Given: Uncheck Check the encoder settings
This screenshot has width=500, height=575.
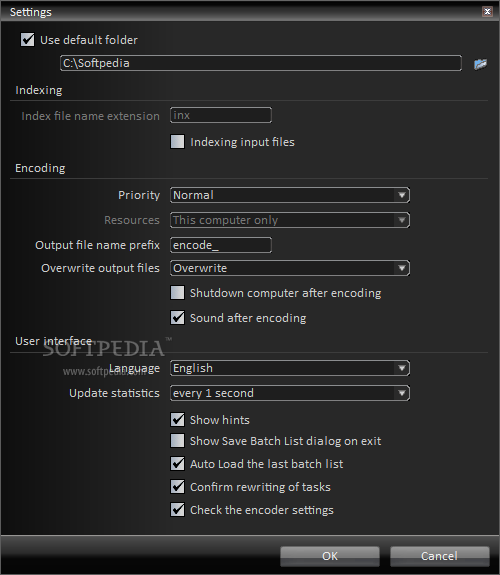Looking at the screenshot, I should [178, 510].
